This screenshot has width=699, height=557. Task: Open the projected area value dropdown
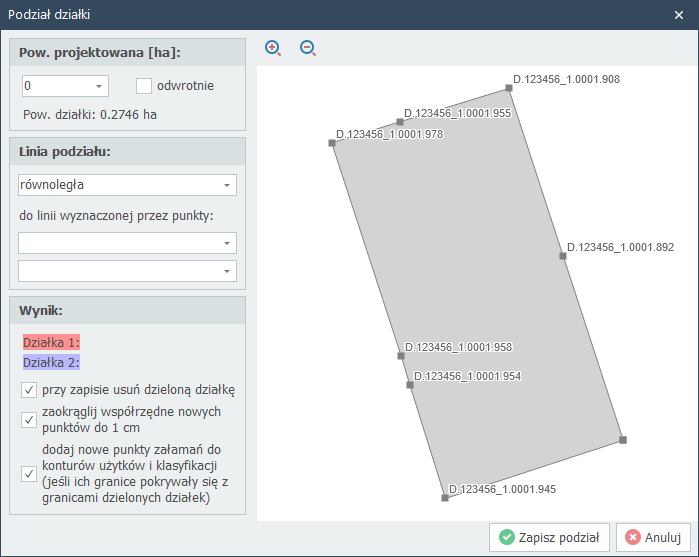(99, 86)
